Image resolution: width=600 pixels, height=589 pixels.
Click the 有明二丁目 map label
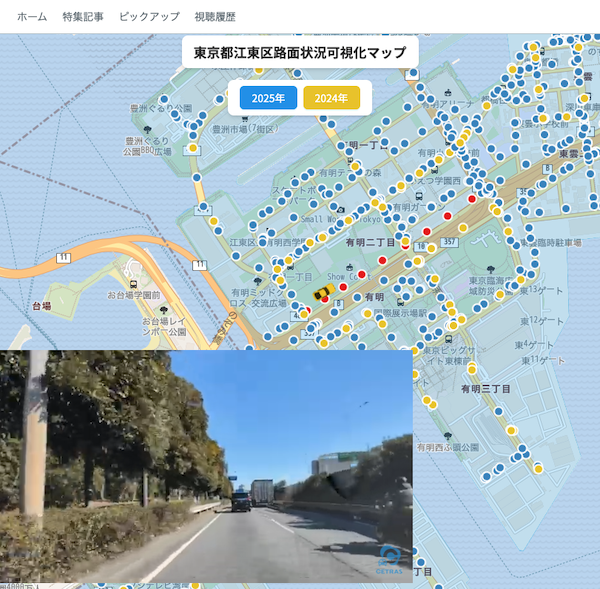370,243
